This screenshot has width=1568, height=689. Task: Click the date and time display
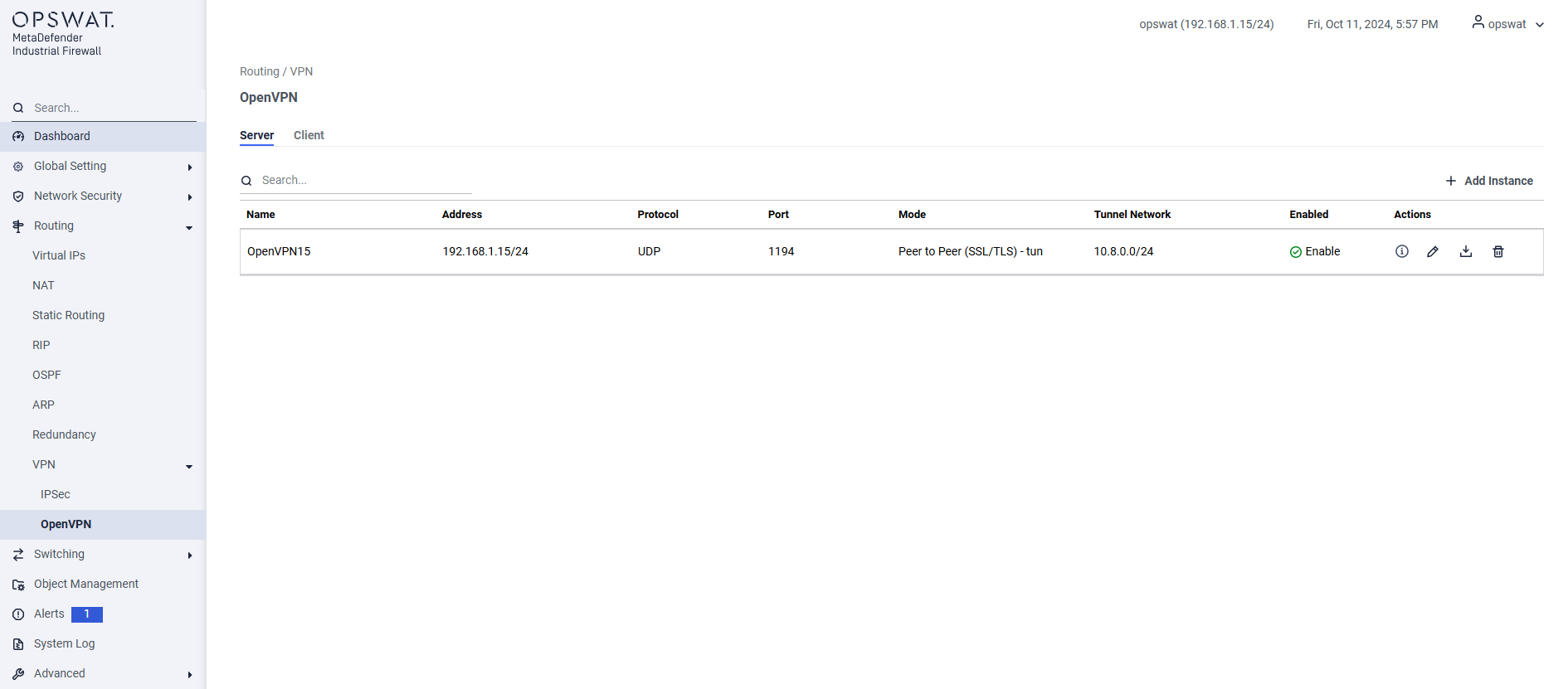pyautogui.click(x=1373, y=24)
